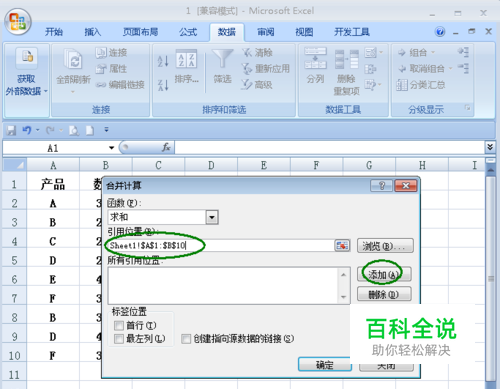Click Connections in the ribbon
The image size is (500, 389).
click(111, 53)
